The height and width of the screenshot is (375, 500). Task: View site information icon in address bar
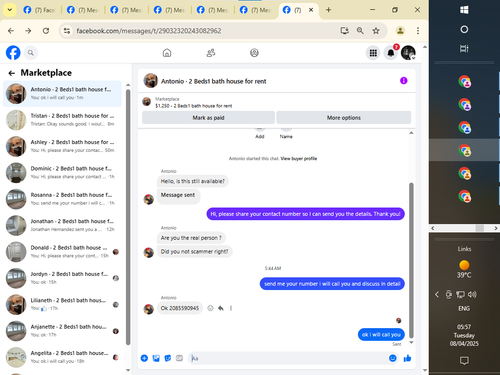point(67,31)
